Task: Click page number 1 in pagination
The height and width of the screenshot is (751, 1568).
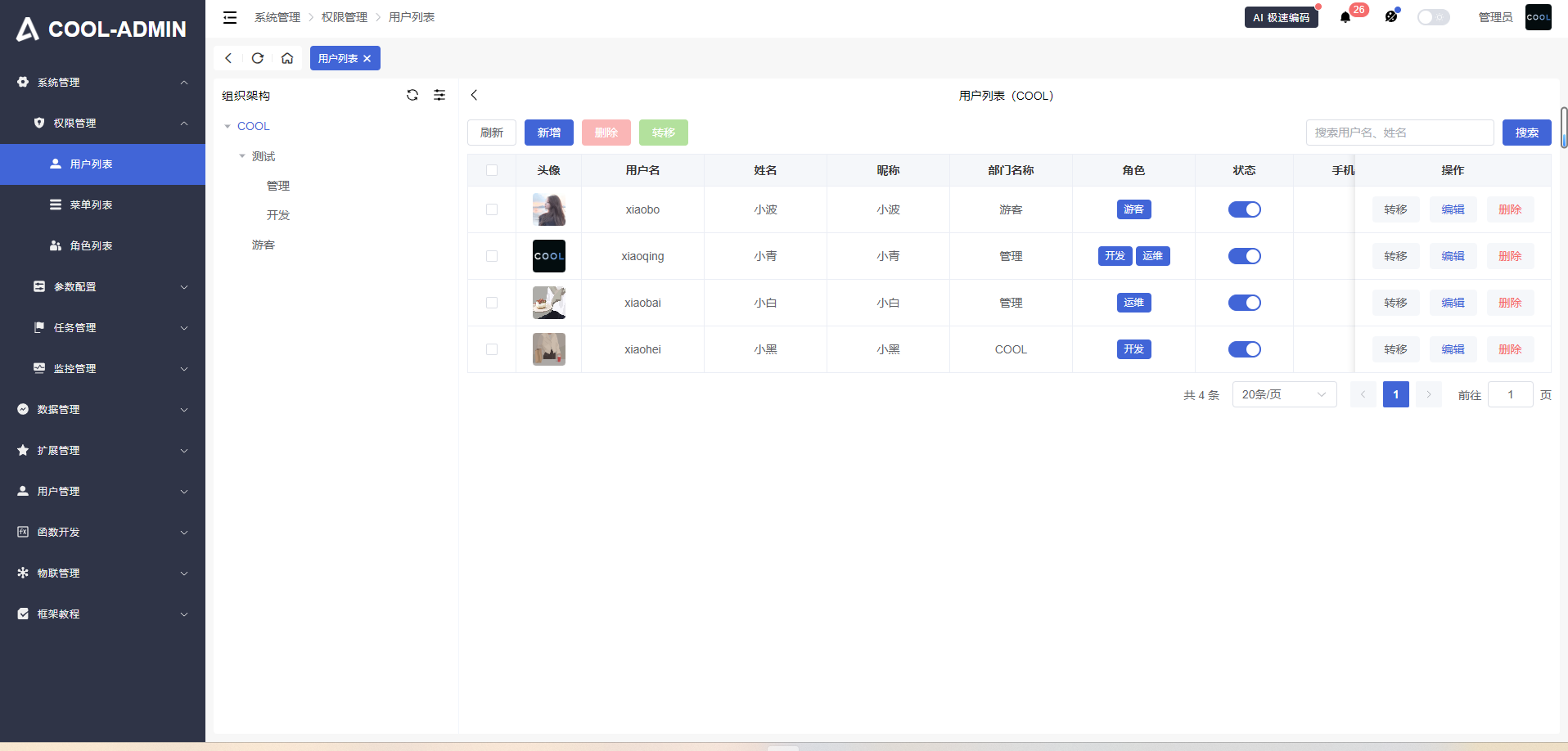Action: coord(1396,394)
